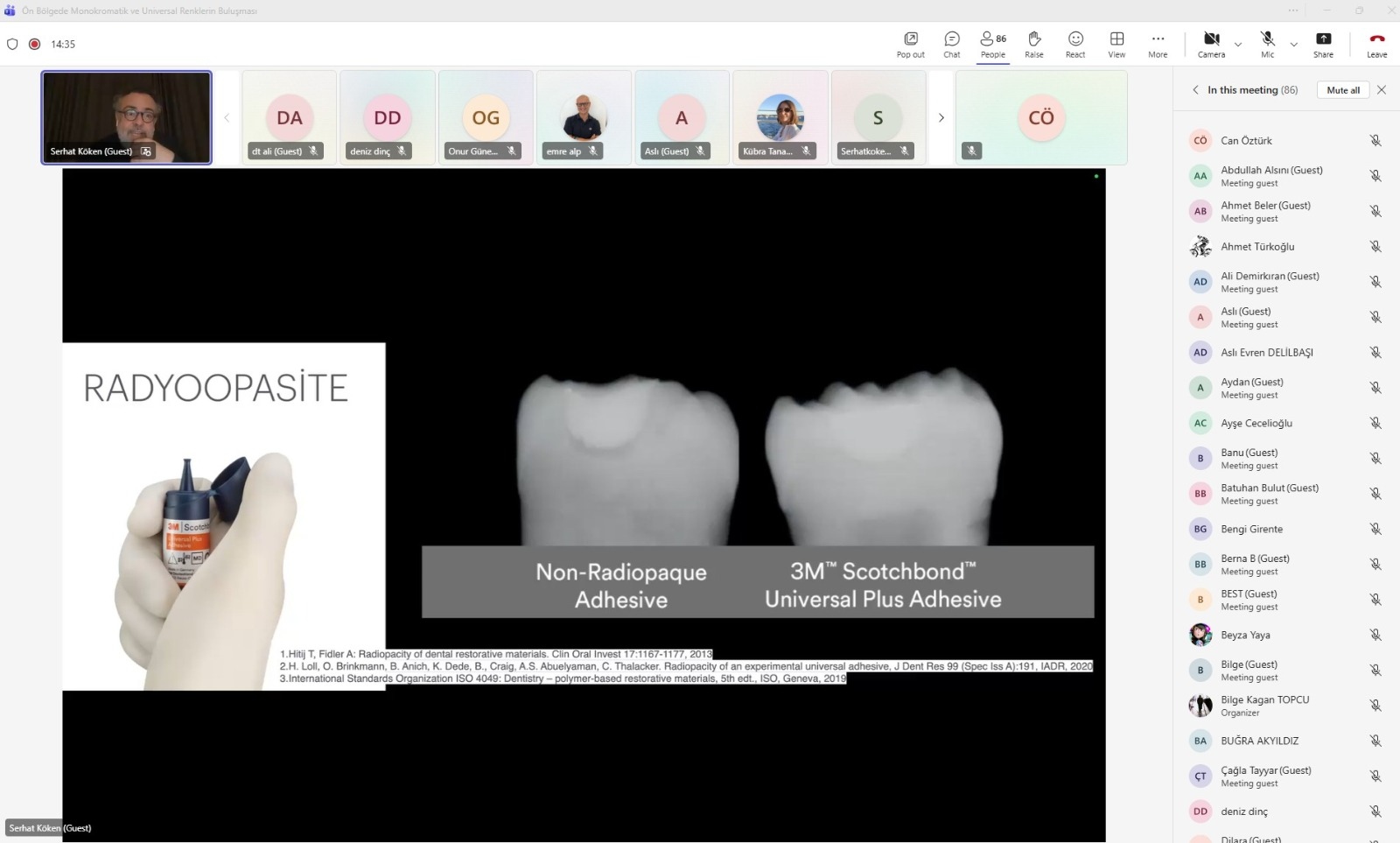Unmute the Mic
1400x843 pixels.
(1267, 44)
